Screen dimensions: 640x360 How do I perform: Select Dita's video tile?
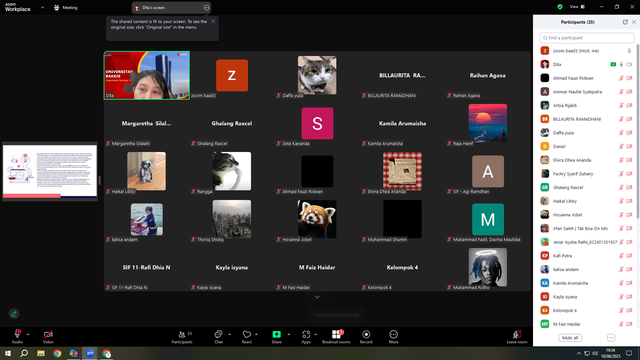(147, 76)
